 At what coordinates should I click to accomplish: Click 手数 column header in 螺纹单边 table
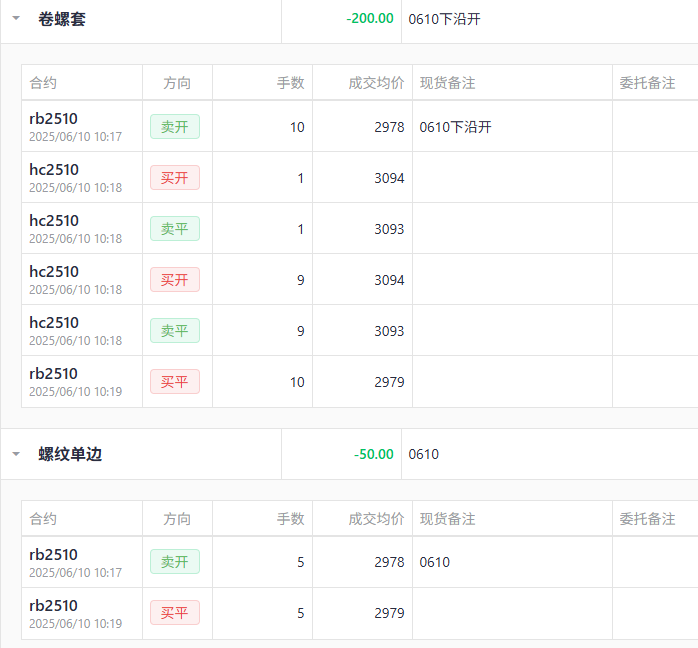pyautogui.click(x=290, y=519)
